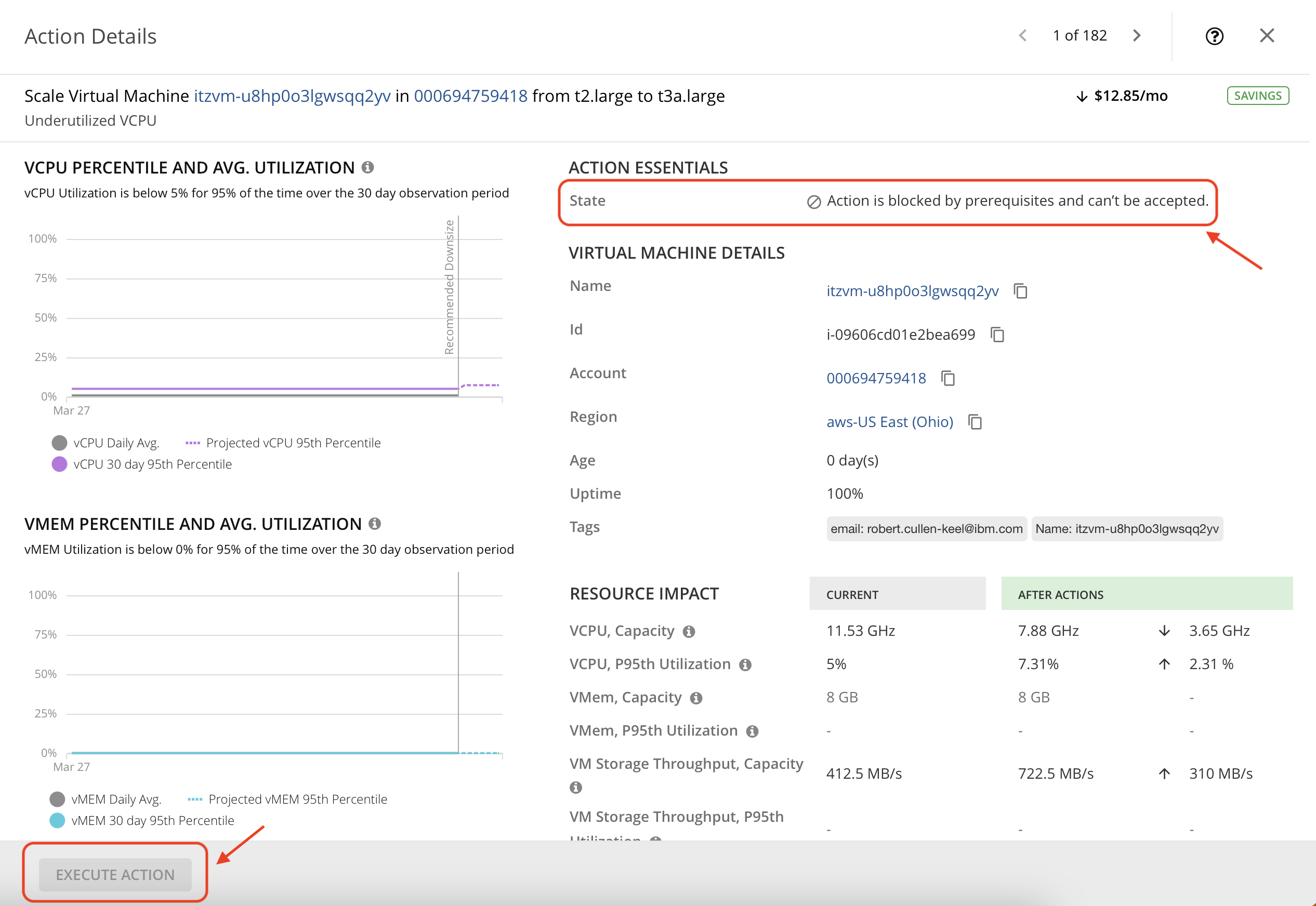Click the CURRENT column header

pos(898,594)
